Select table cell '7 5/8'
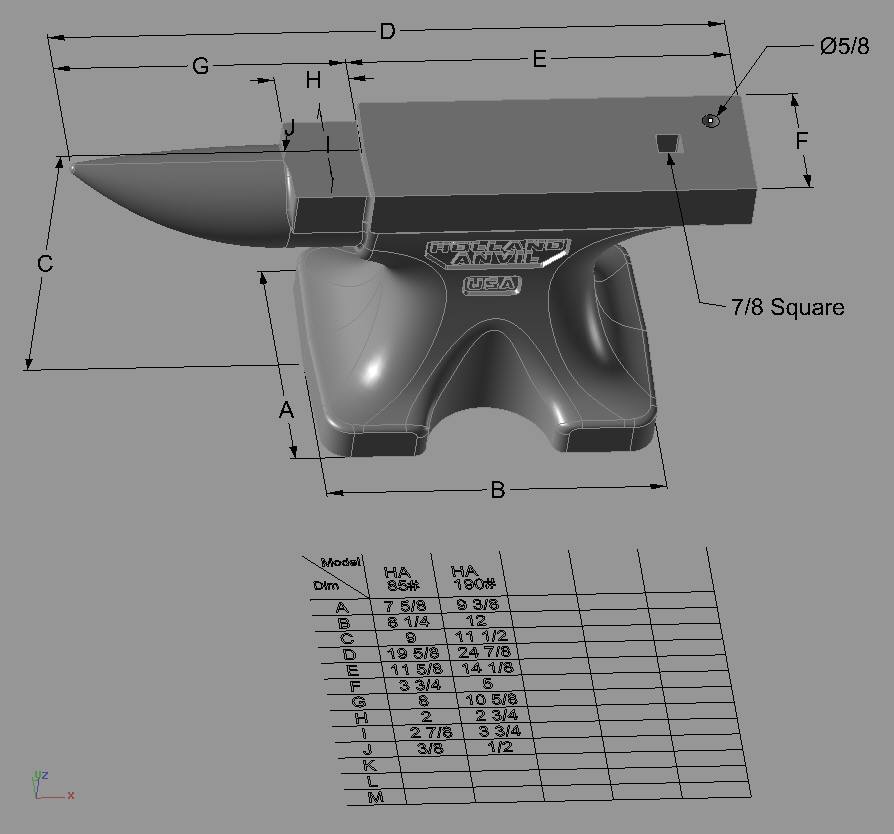Image resolution: width=894 pixels, height=834 pixels. click(x=405, y=606)
